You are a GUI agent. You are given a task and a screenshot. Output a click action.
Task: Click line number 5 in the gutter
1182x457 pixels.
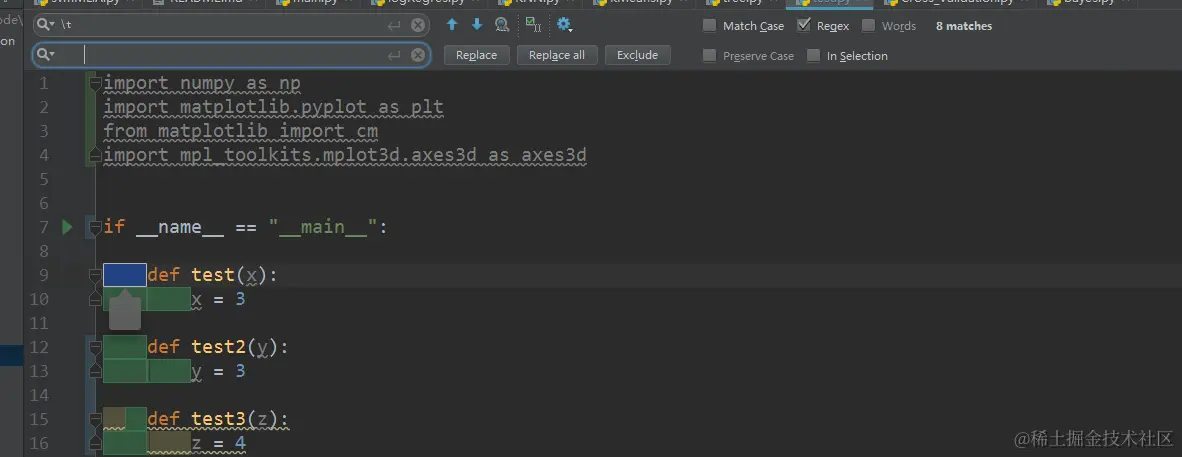pos(43,179)
